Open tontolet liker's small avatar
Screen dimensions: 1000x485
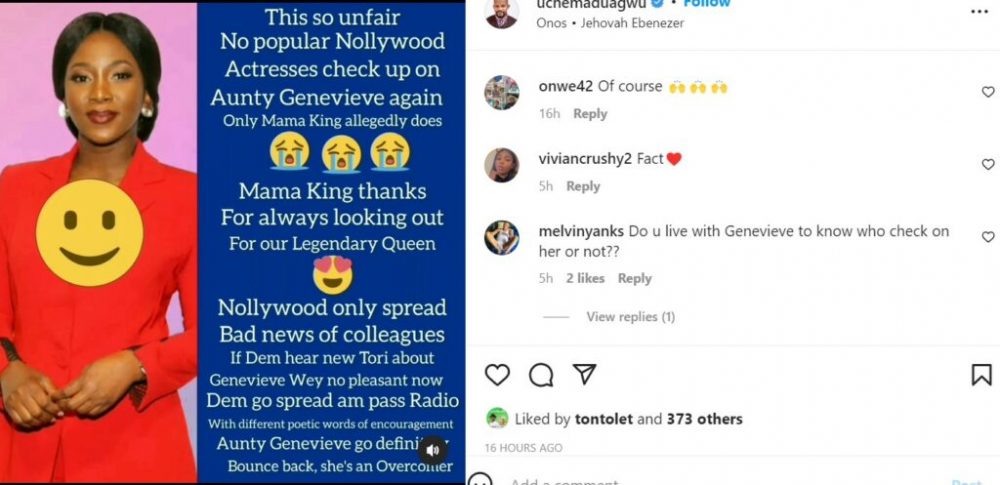[x=497, y=419]
